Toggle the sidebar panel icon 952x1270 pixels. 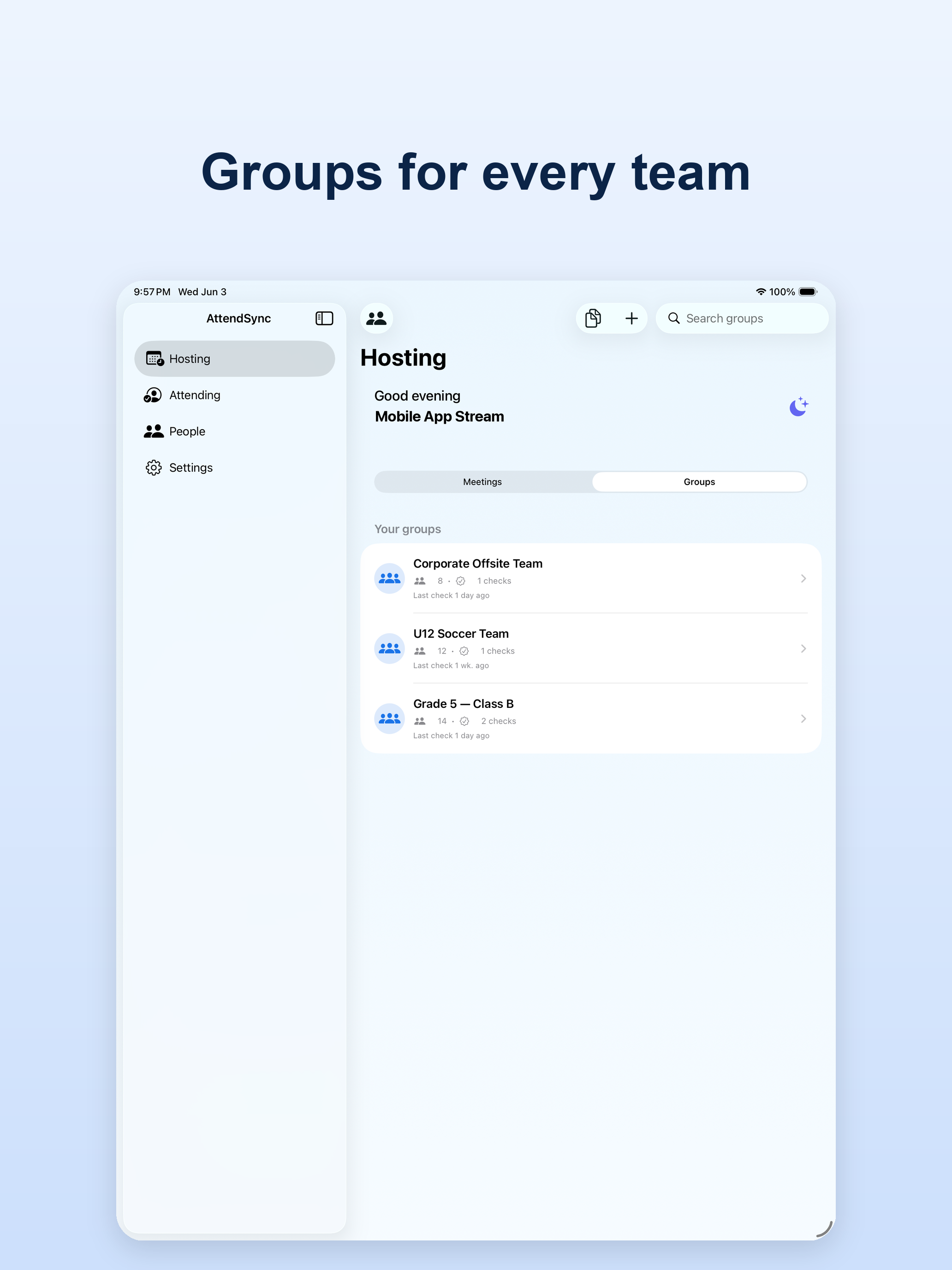pos(324,318)
